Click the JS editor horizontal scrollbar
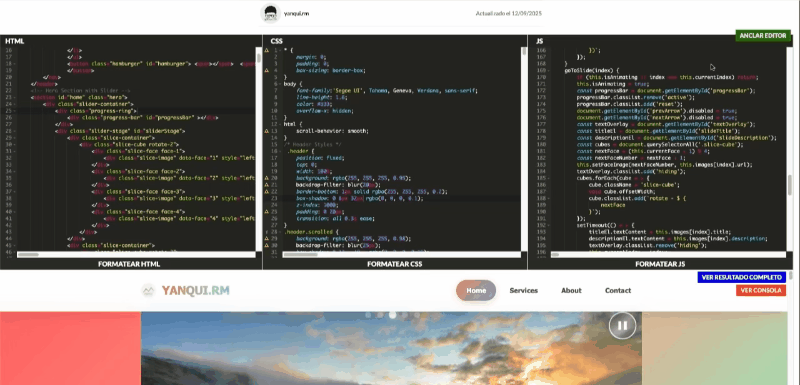Viewport: 800px width, 385px height. 669,254
